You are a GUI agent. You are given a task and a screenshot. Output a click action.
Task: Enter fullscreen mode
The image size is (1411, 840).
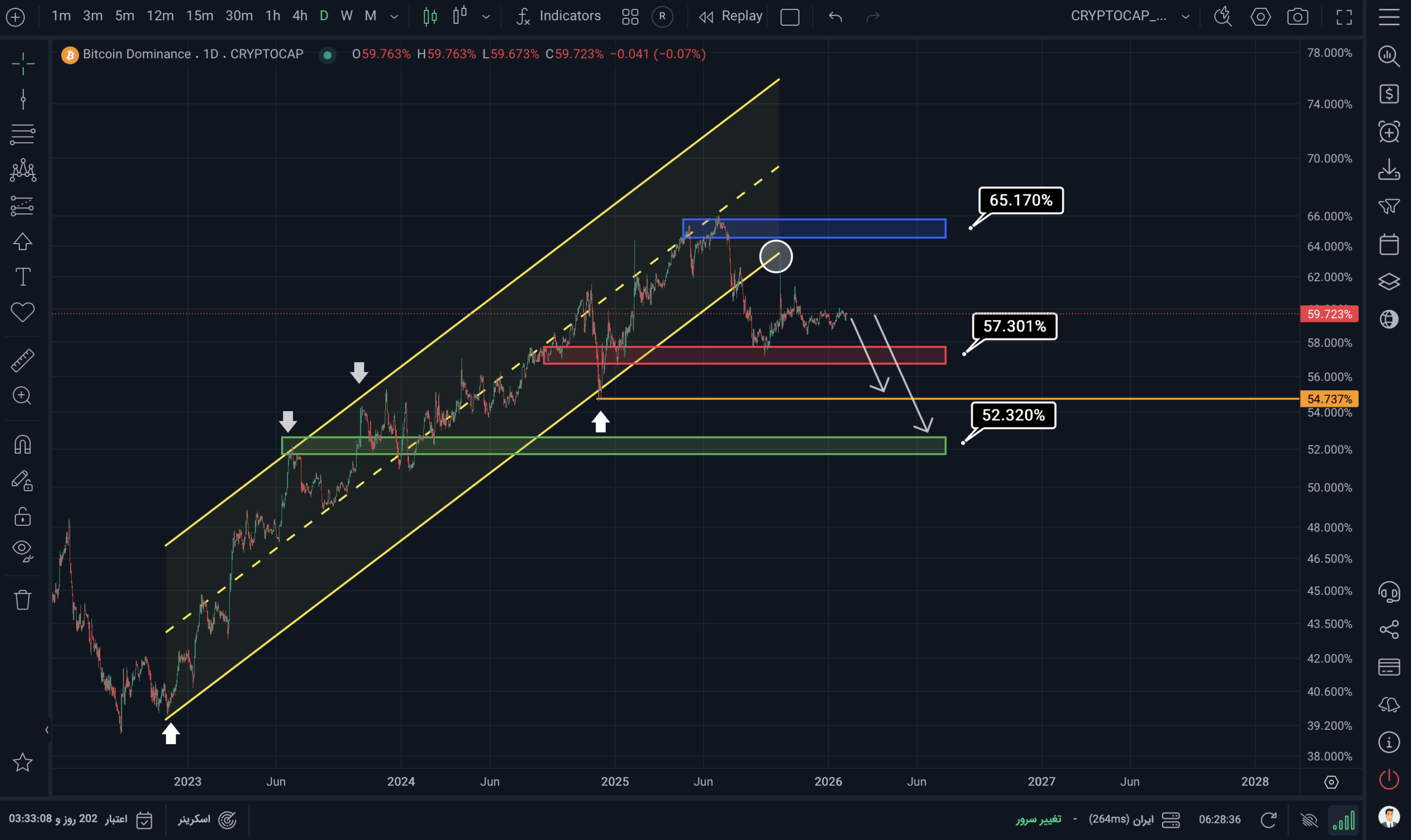tap(1344, 17)
